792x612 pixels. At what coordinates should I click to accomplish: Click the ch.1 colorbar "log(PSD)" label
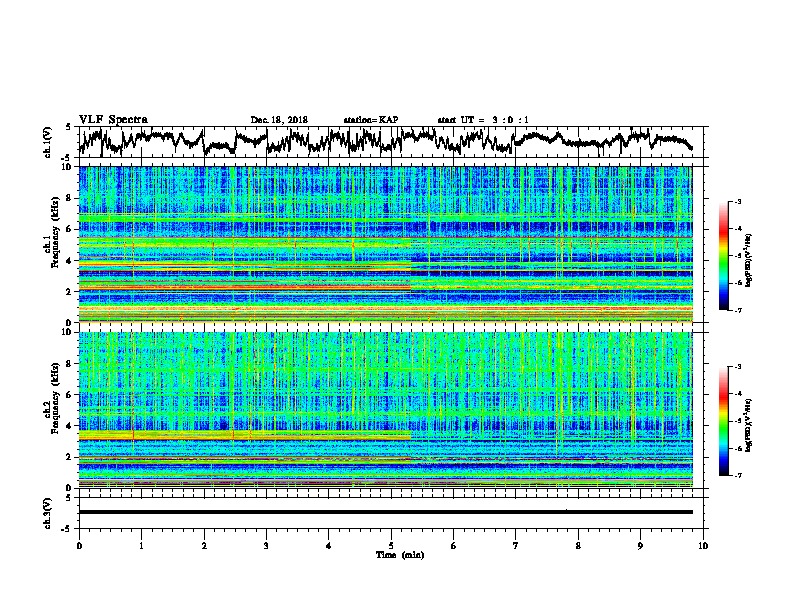click(x=749, y=261)
